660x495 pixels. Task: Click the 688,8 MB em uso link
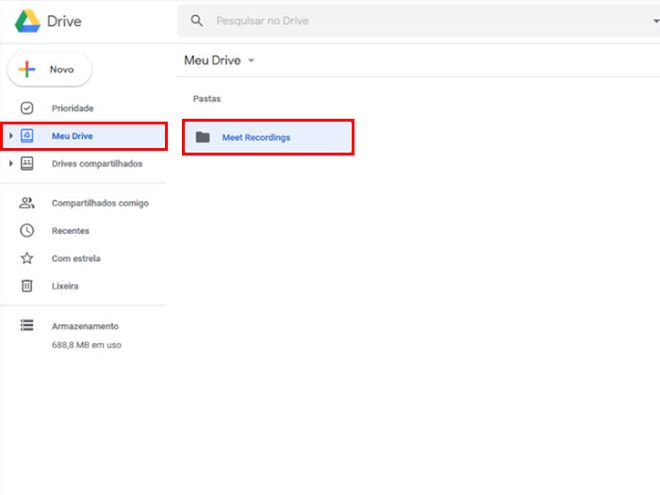[86, 345]
